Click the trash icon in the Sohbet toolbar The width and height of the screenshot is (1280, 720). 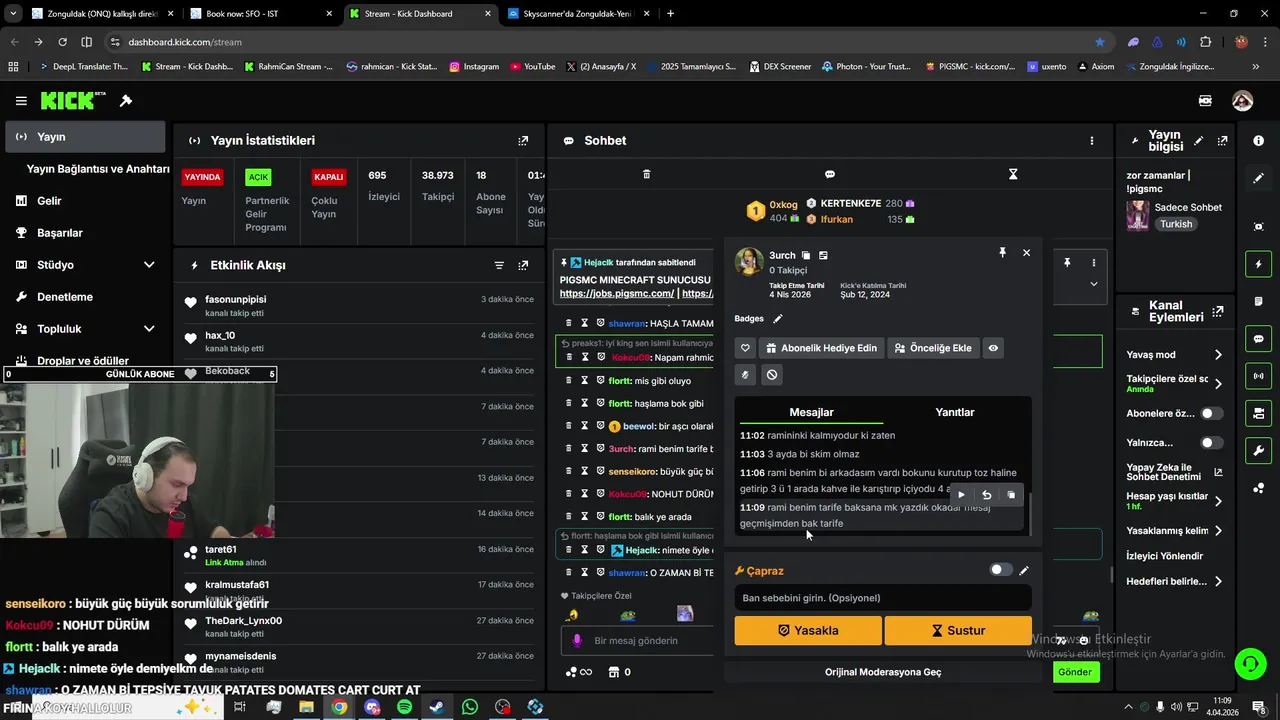646,174
